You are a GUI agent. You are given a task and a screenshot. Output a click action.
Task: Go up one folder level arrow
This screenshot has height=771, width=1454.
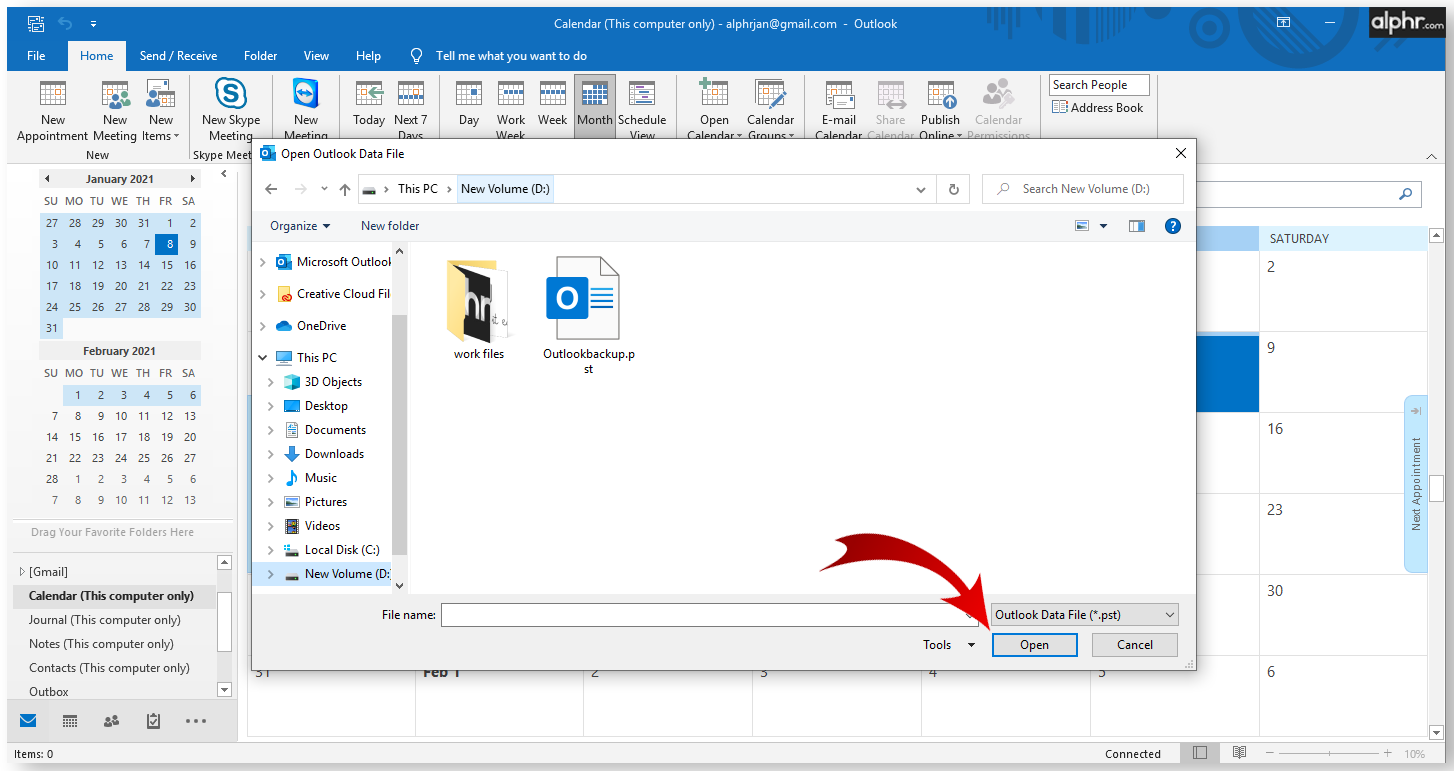tap(345, 189)
